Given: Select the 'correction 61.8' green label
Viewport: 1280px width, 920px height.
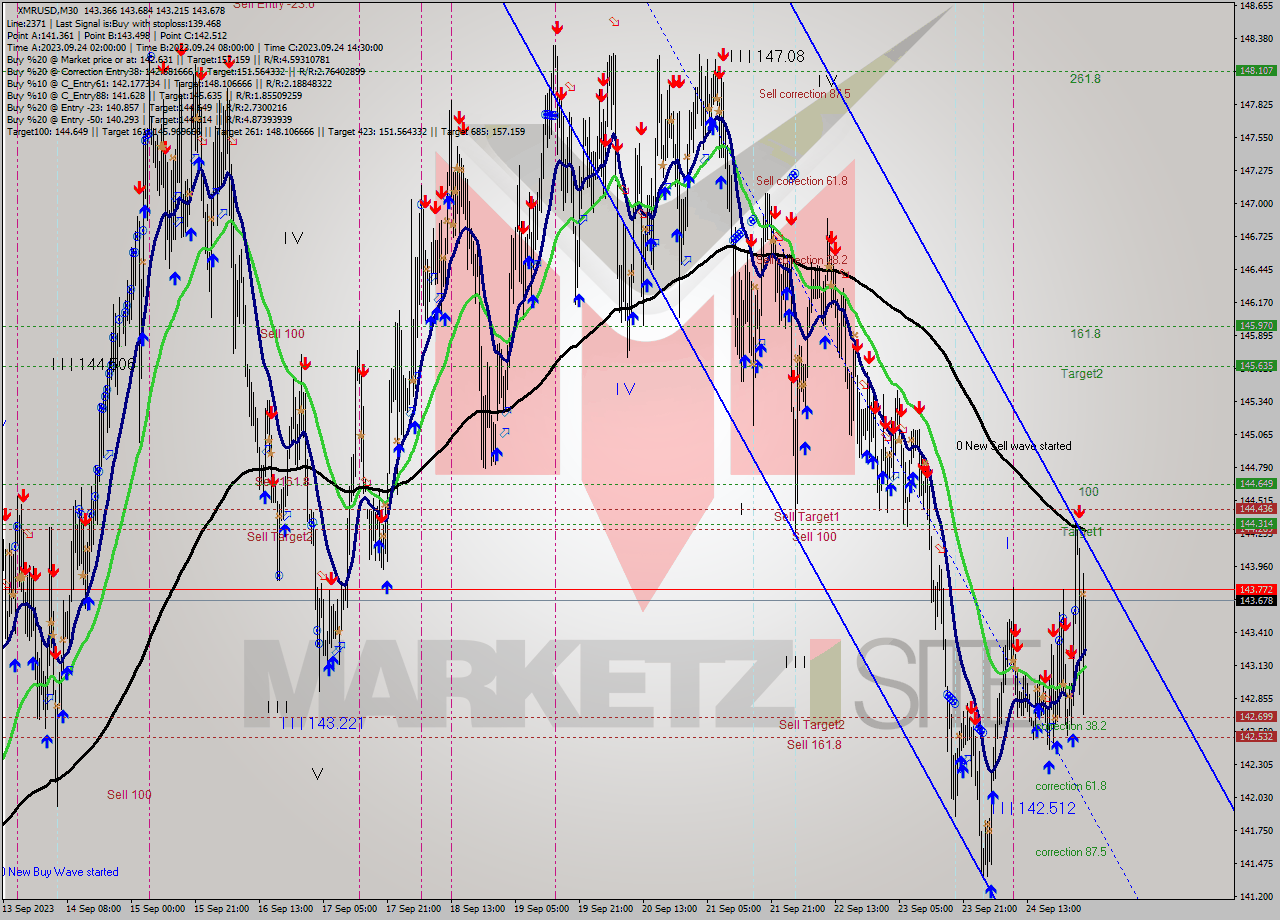Looking at the screenshot, I should 1071,786.
